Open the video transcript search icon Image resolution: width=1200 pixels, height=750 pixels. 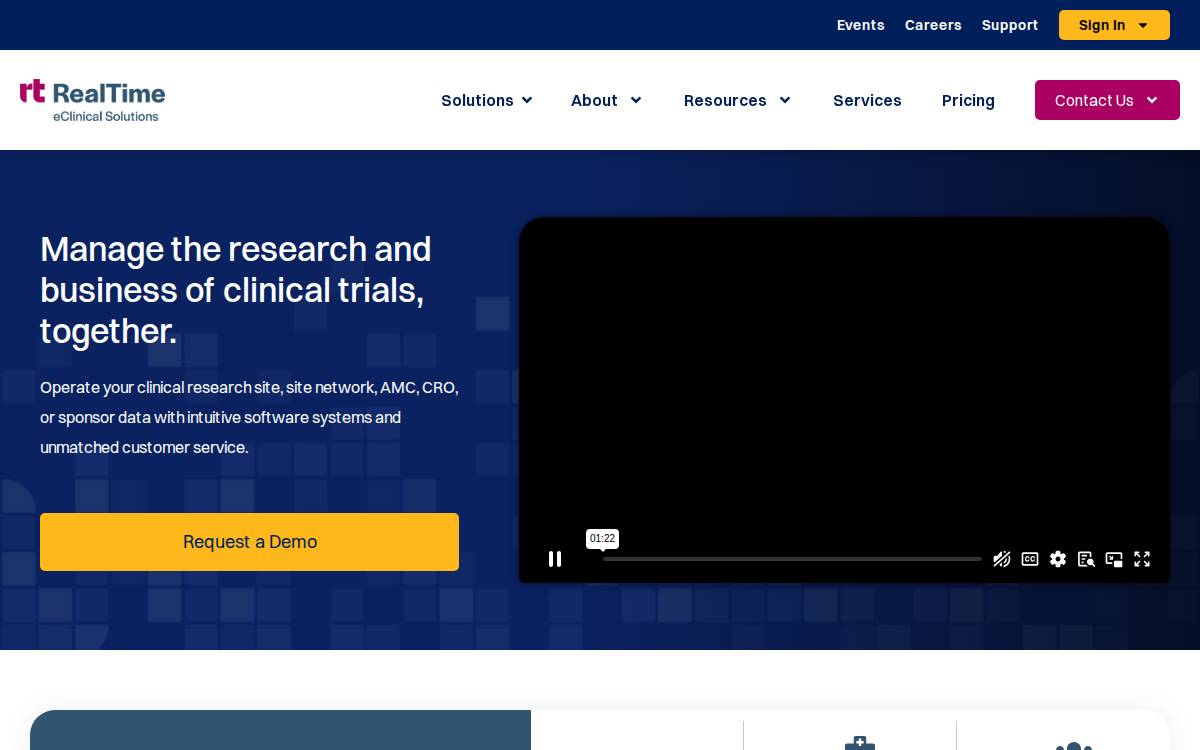point(1086,559)
